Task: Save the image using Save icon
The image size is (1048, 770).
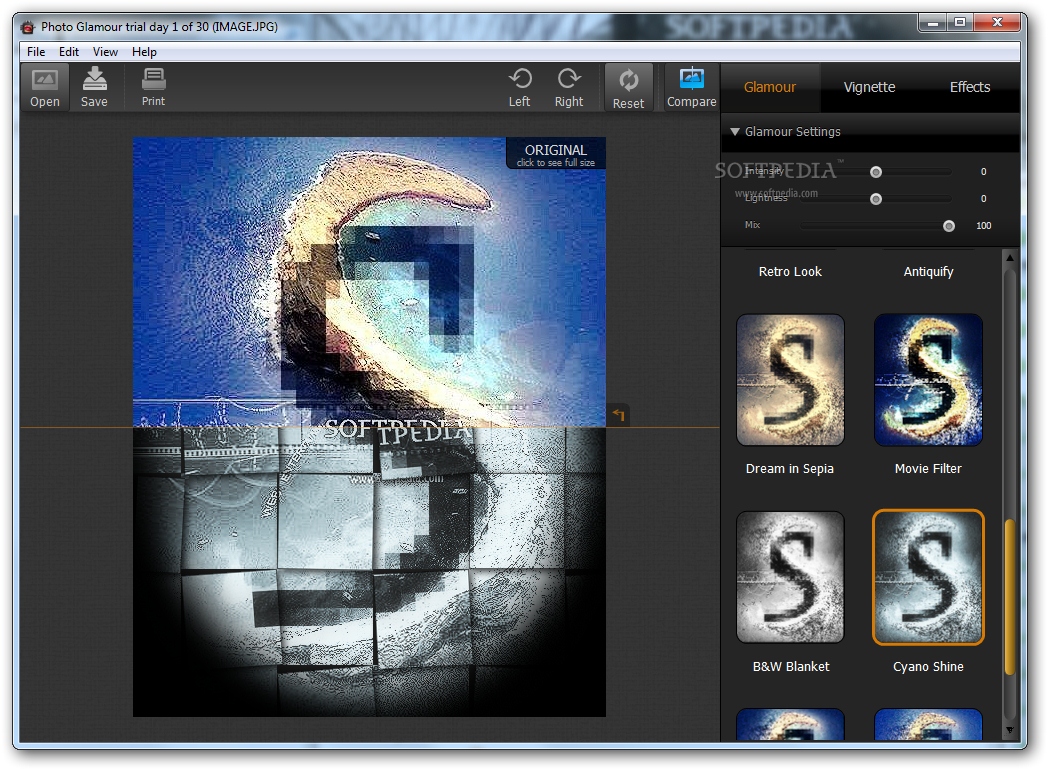Action: pos(94,87)
